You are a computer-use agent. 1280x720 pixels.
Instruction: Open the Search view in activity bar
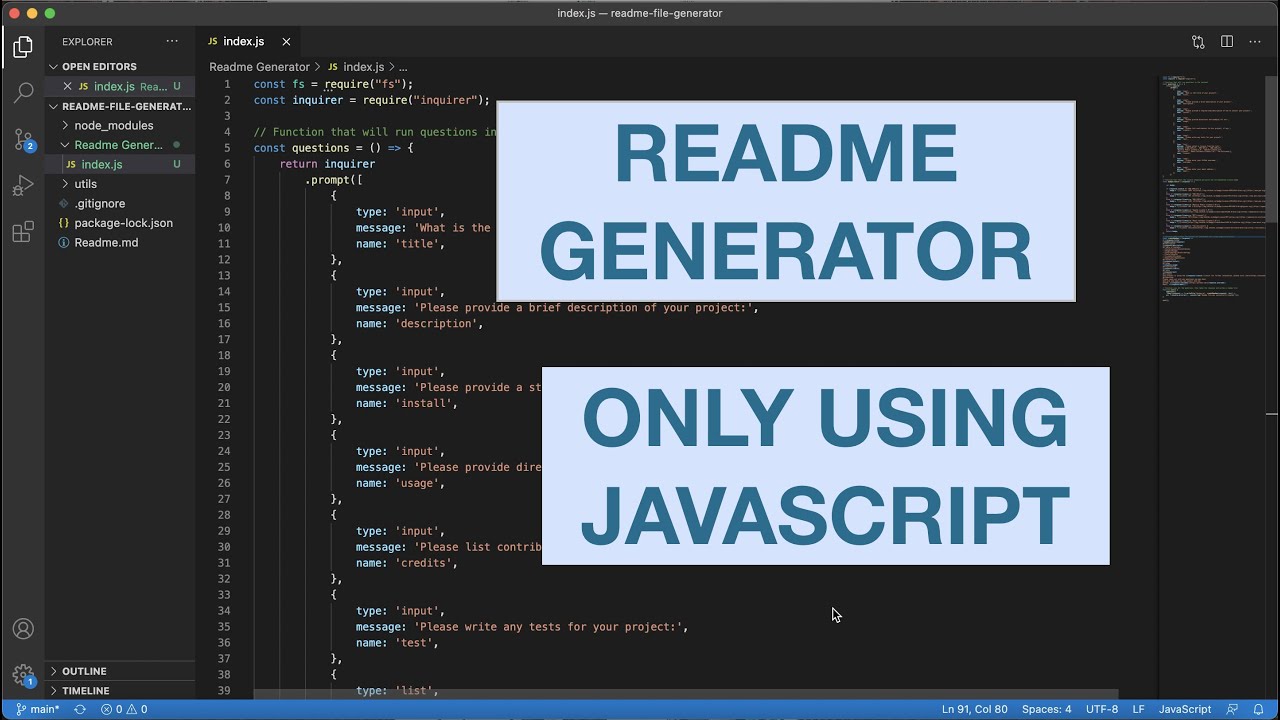click(23, 93)
